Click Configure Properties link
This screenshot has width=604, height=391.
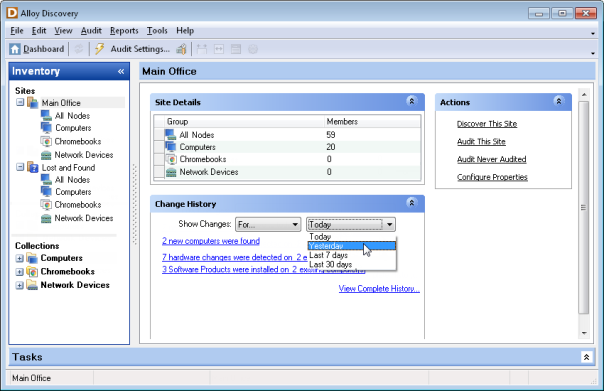492,177
